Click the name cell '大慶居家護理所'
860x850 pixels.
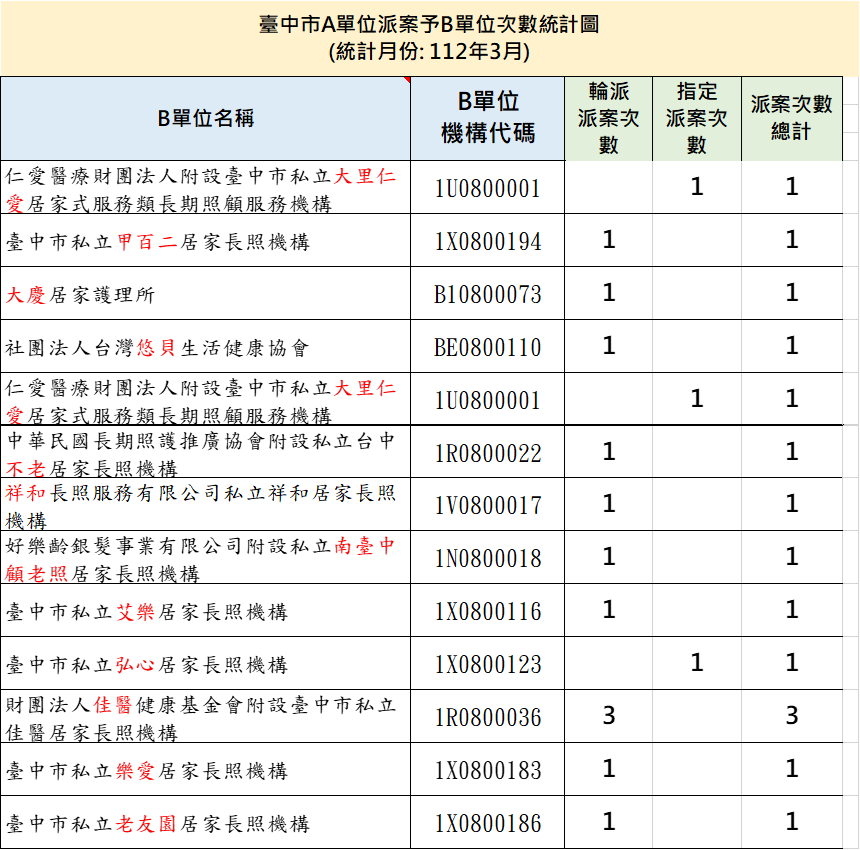(x=206, y=294)
